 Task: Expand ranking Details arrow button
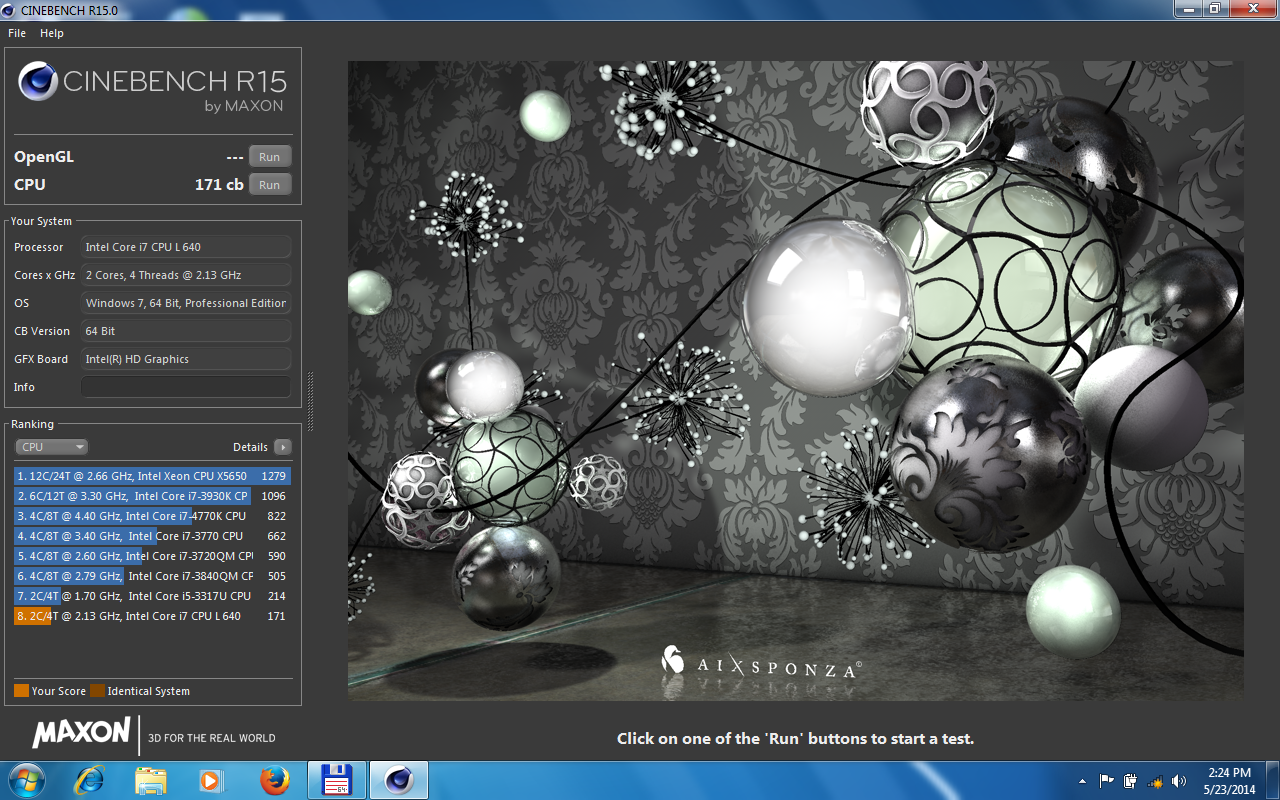[x=283, y=447]
